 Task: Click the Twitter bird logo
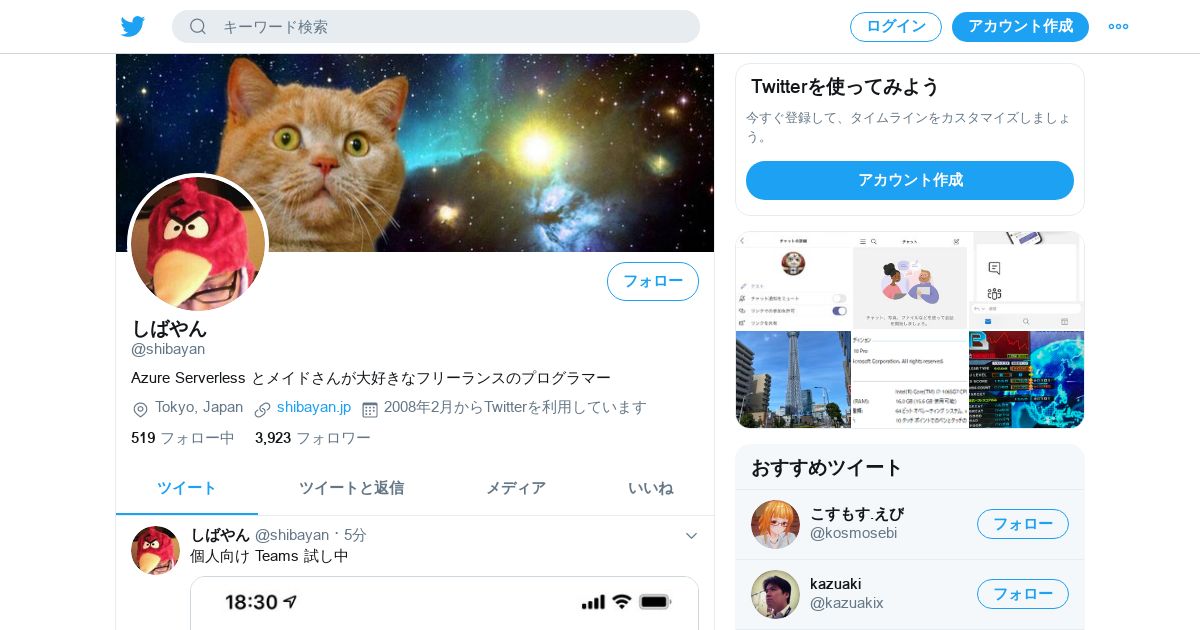[133, 26]
